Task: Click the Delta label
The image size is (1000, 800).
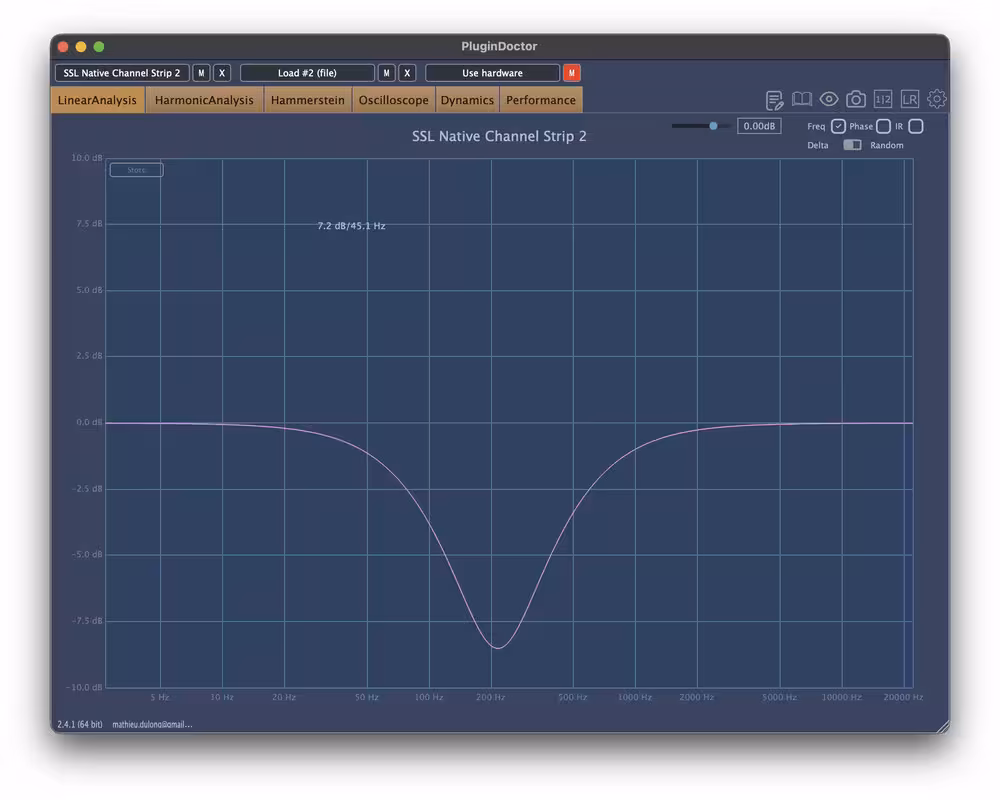Action: 818,145
